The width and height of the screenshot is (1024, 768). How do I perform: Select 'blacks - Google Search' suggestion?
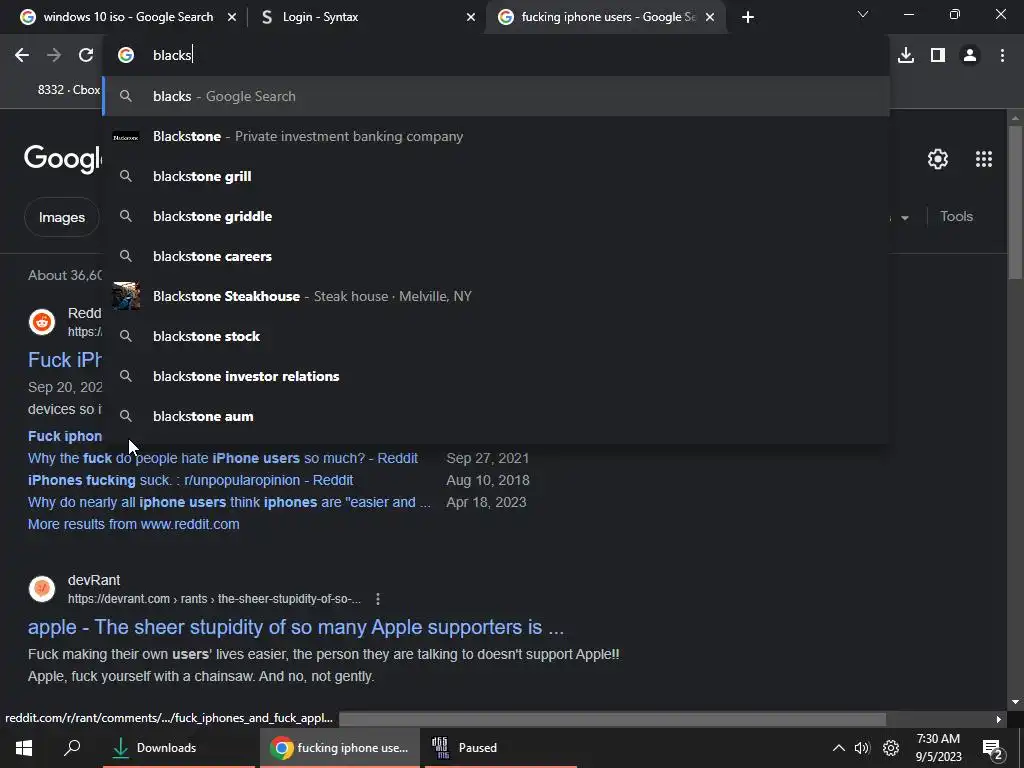tap(496, 97)
